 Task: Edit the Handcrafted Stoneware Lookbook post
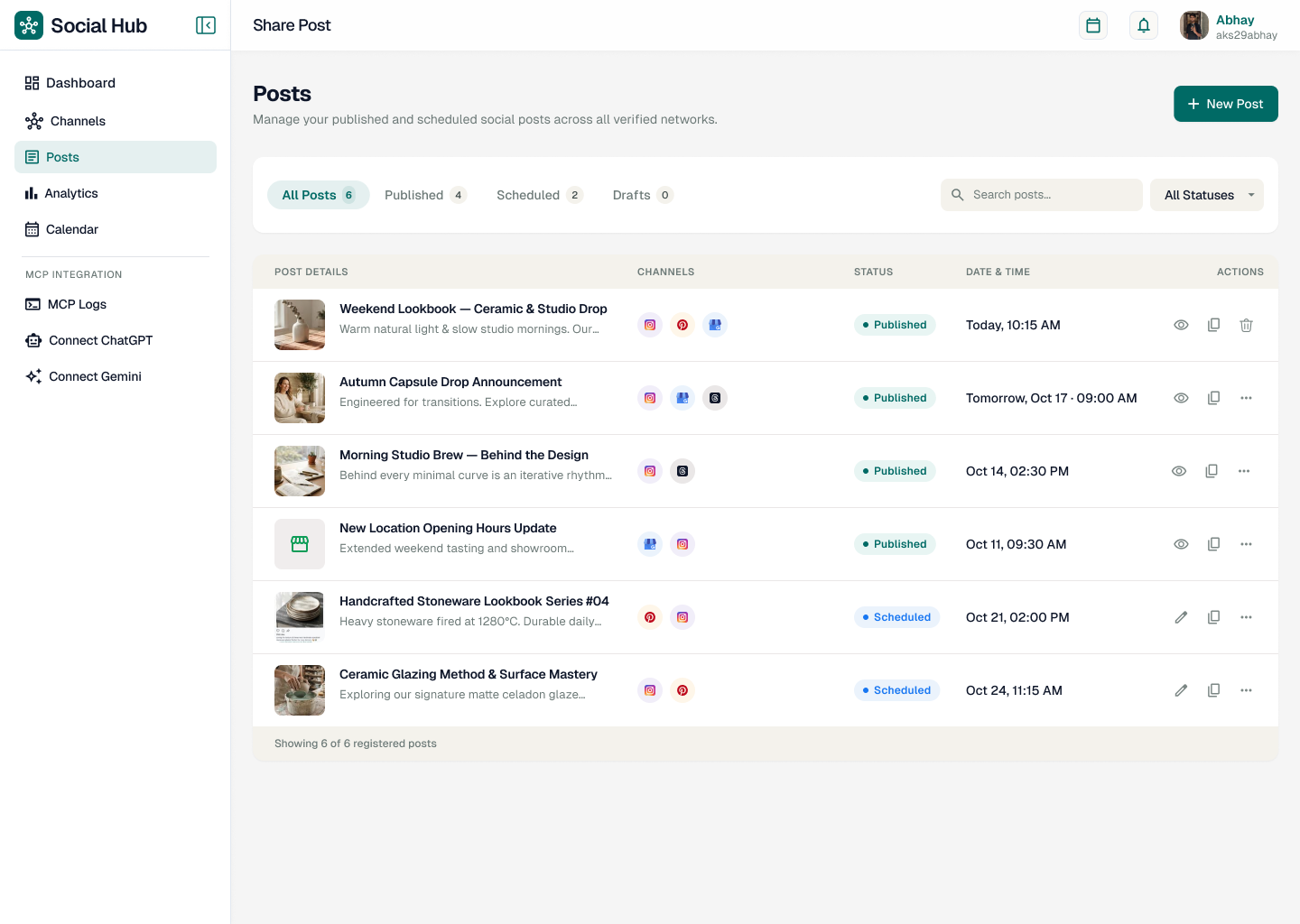coord(1181,617)
